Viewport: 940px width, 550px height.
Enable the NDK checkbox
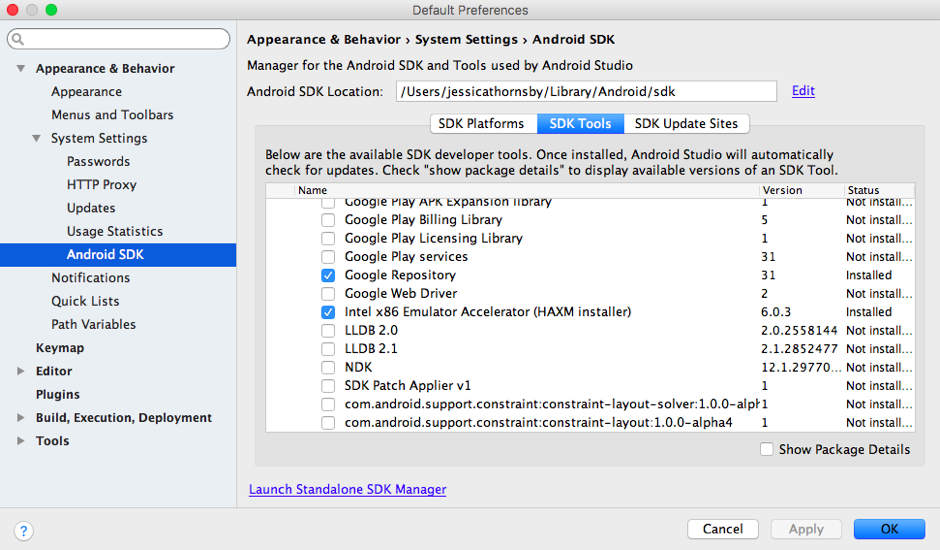[328, 367]
